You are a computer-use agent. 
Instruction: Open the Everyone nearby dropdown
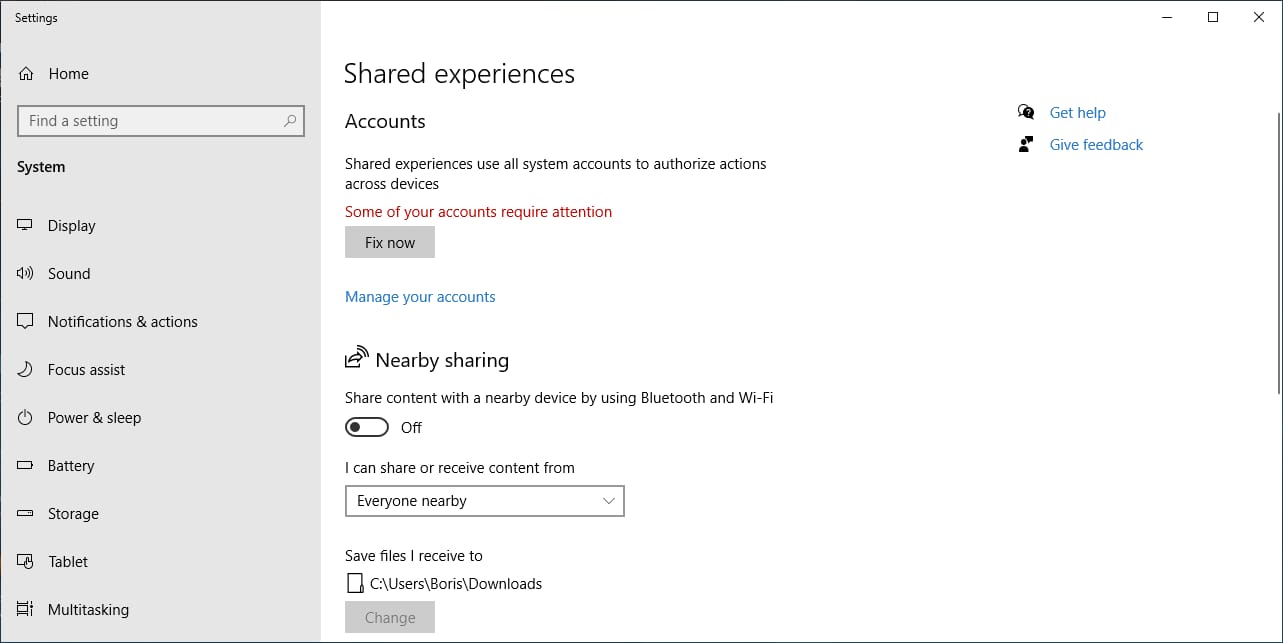click(x=484, y=501)
